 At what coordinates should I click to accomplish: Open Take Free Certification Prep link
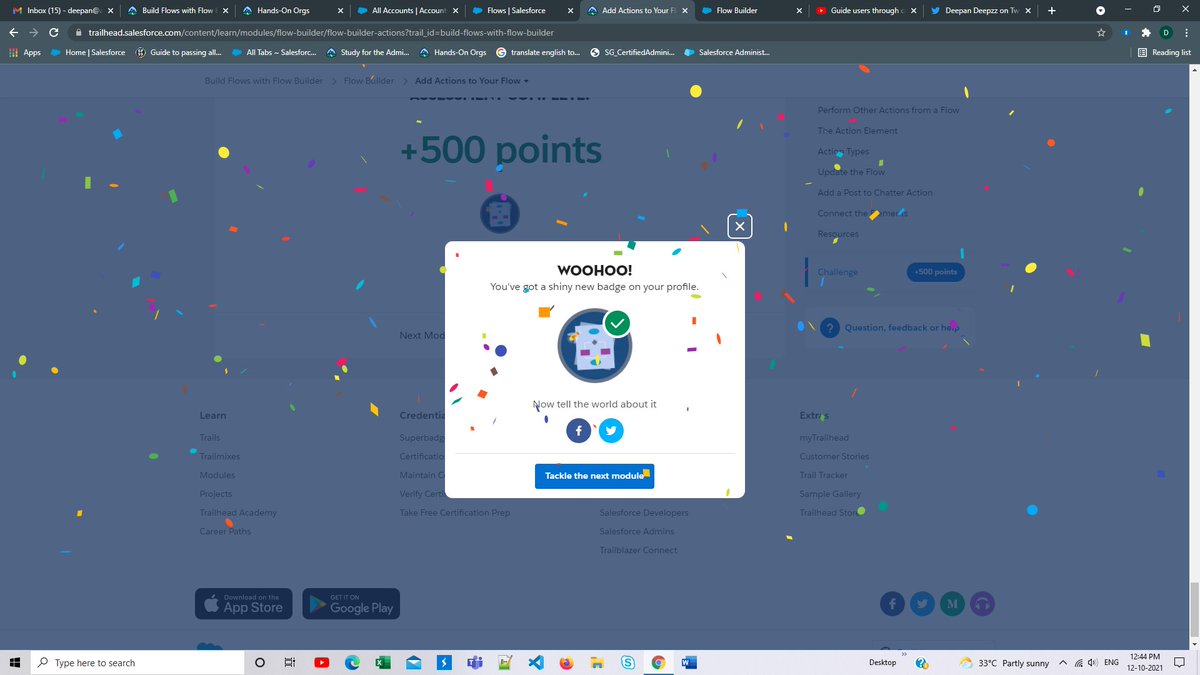click(x=455, y=513)
